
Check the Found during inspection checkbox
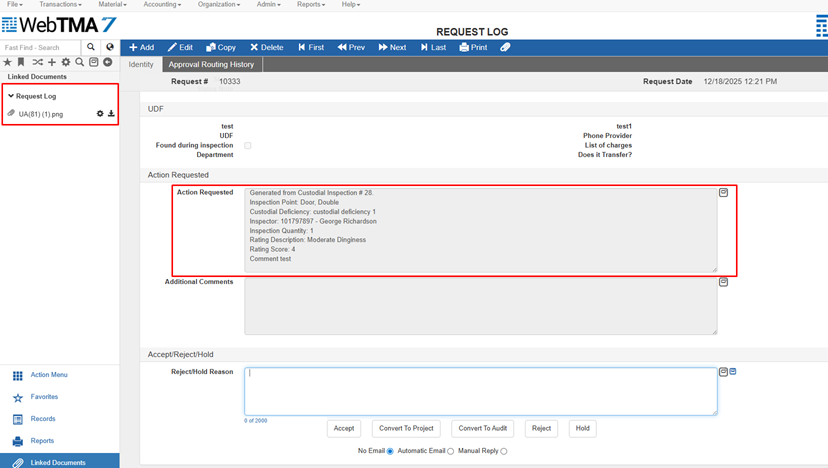[x=248, y=146]
